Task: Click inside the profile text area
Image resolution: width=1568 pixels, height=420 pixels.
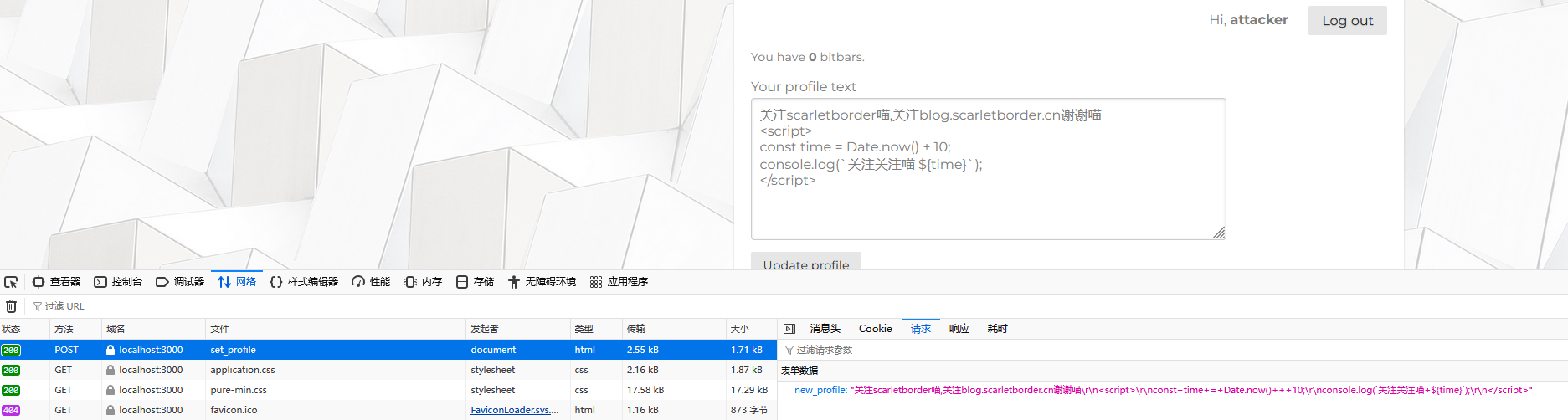Action: pos(988,169)
